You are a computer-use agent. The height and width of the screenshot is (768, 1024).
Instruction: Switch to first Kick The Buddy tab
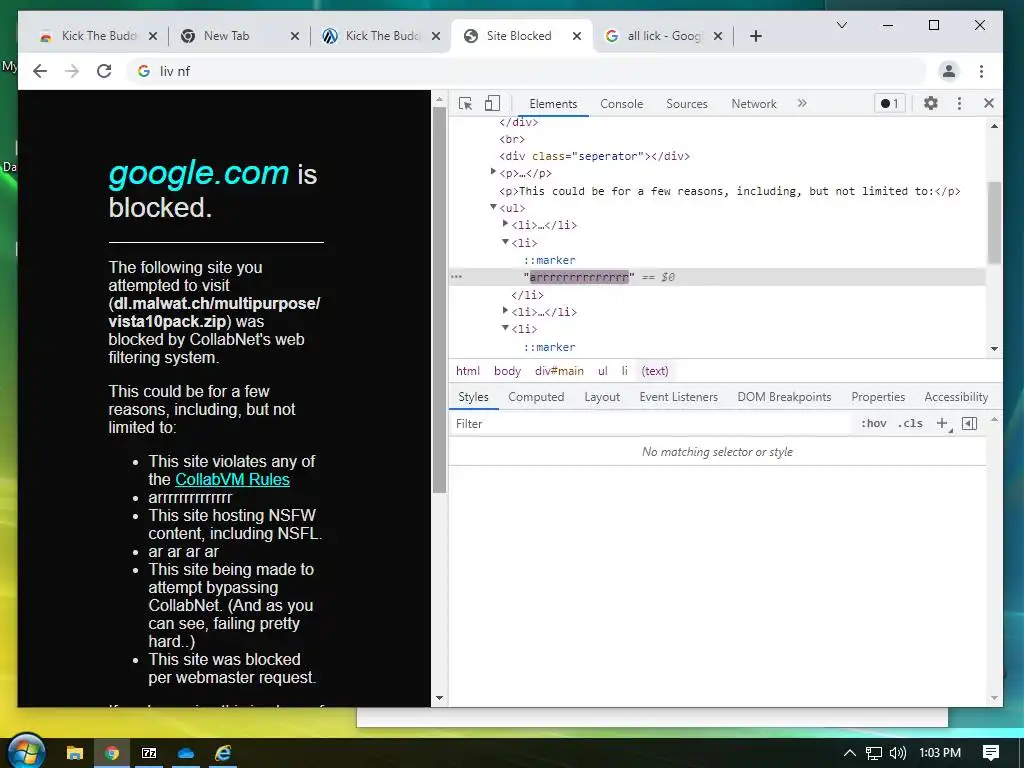(x=98, y=36)
